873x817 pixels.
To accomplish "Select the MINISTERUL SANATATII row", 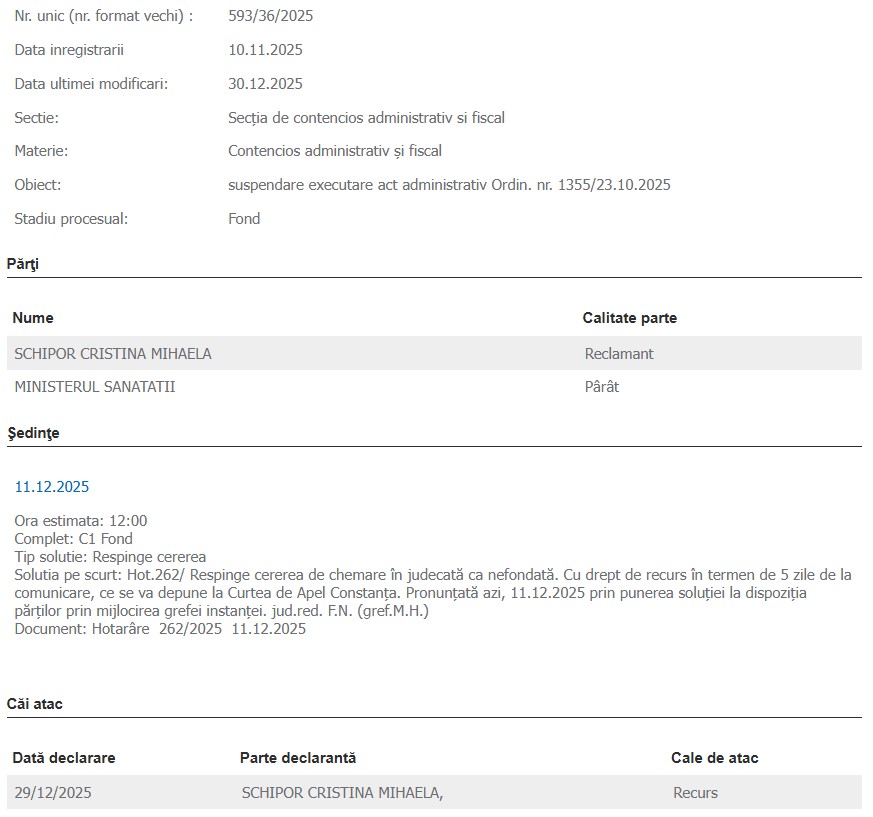I will 434,387.
